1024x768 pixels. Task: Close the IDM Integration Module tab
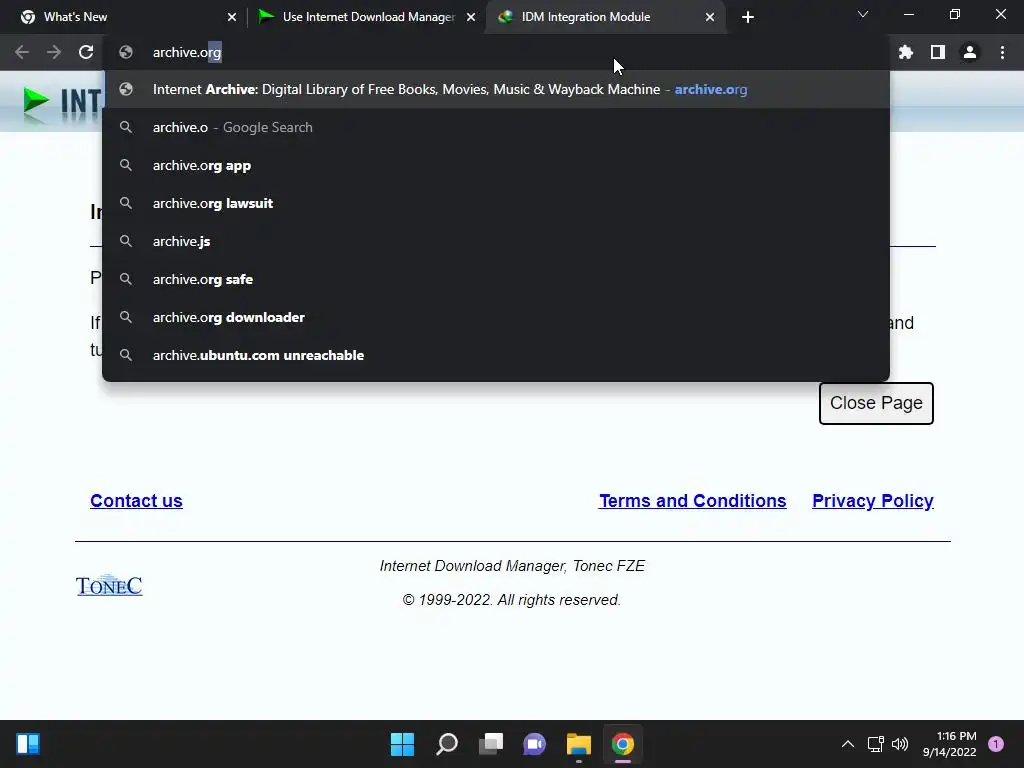click(710, 17)
